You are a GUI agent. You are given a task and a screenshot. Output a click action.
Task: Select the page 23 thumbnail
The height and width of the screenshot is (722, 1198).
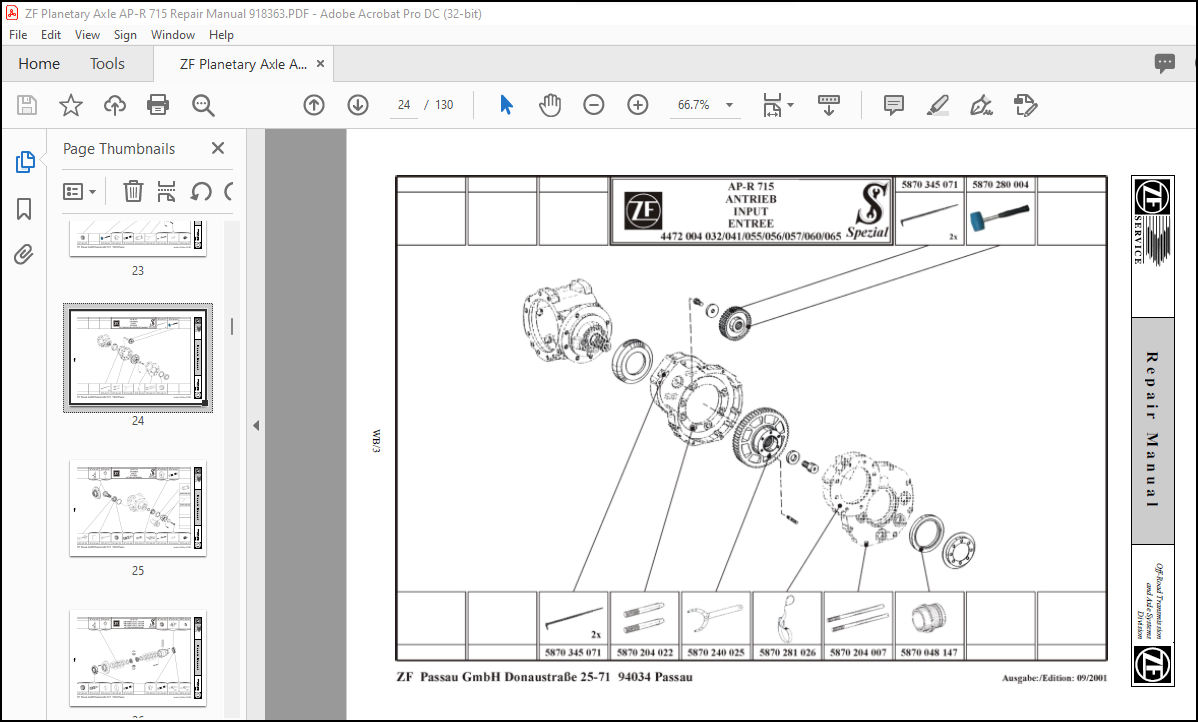138,239
